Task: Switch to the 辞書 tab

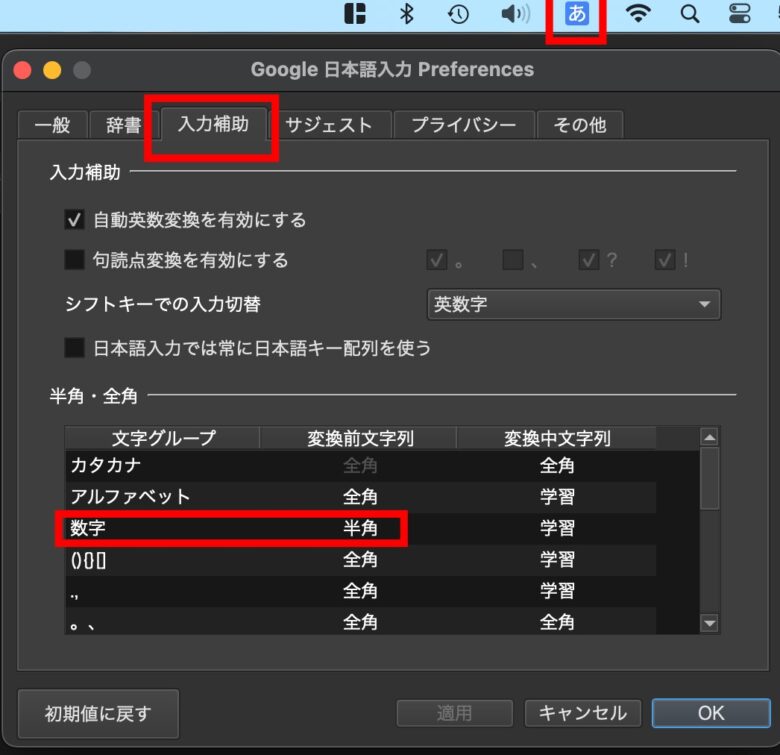Action: pyautogui.click(x=124, y=125)
